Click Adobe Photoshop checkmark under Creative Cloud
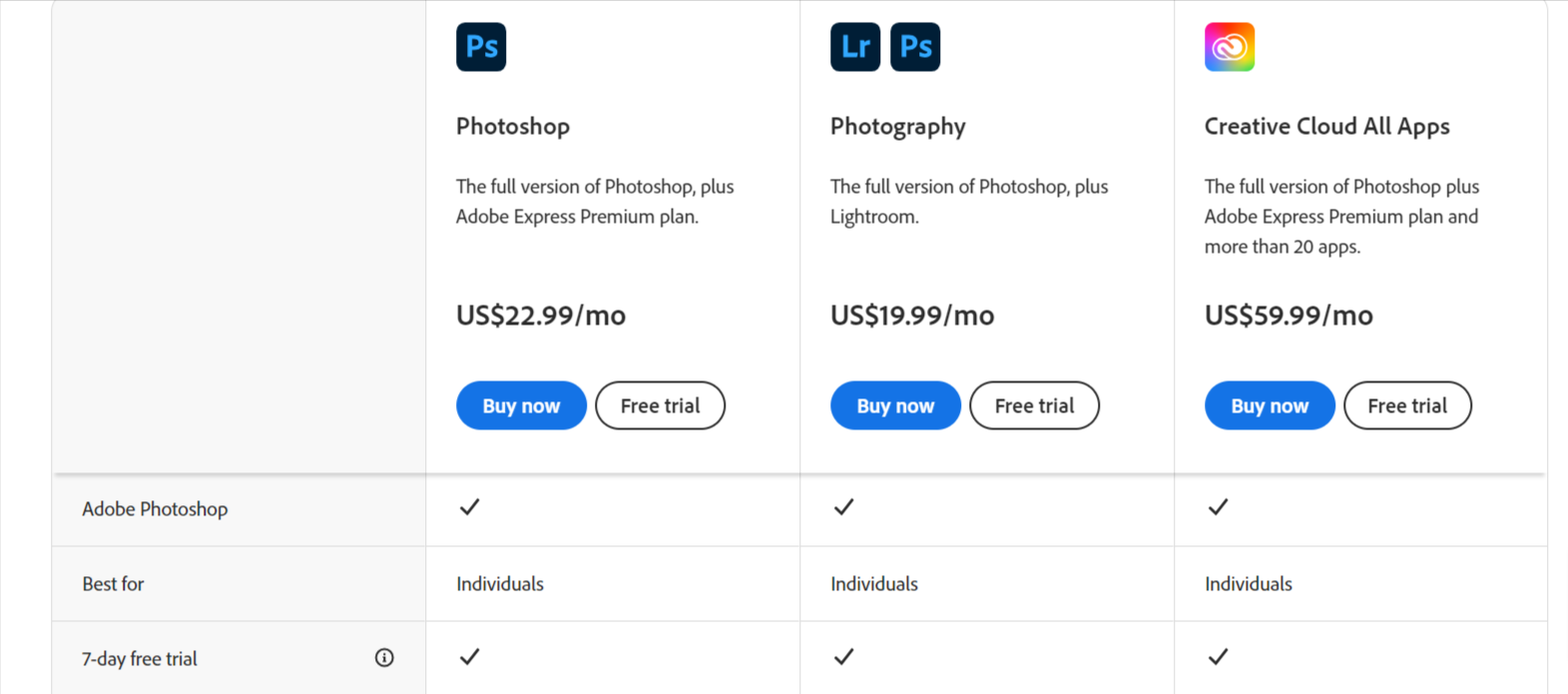Screen dimensions: 1568x694 (x=1218, y=507)
